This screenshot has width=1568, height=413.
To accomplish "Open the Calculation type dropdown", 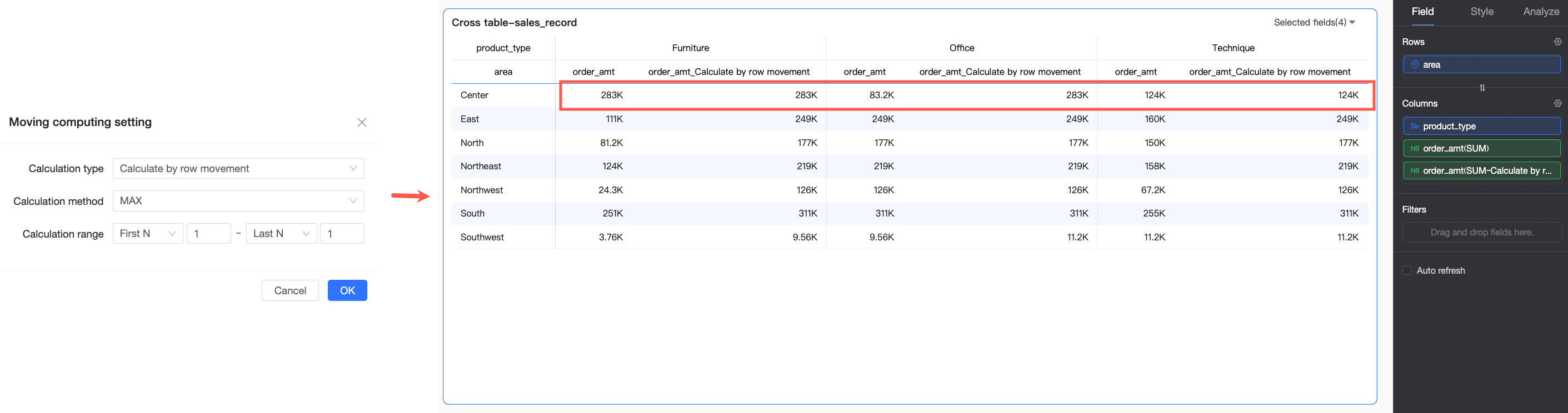I will (x=238, y=169).
